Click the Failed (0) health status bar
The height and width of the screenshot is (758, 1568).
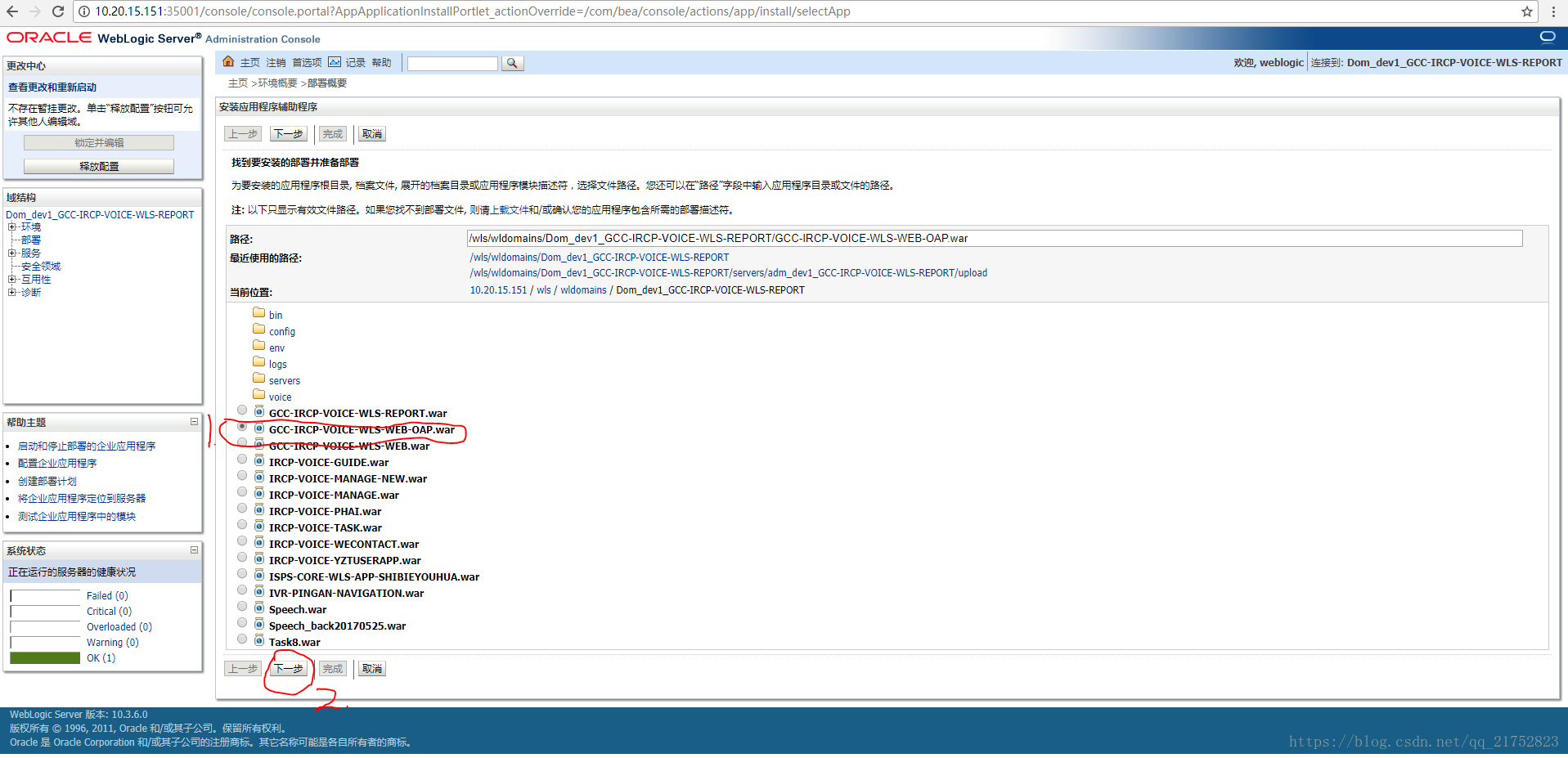tap(45, 596)
